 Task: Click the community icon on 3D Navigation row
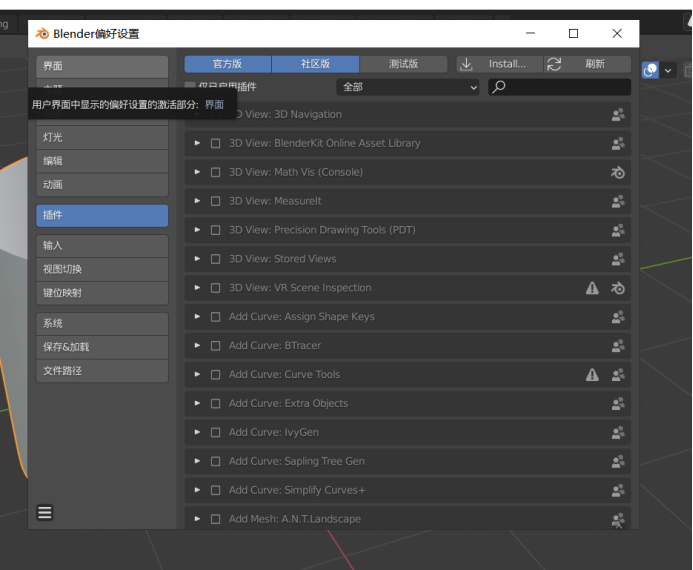pyautogui.click(x=618, y=115)
